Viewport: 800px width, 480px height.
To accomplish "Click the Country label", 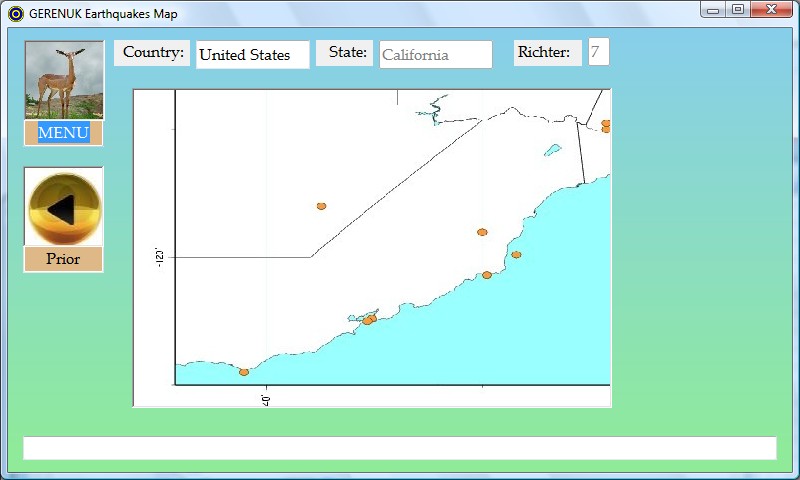I will point(152,53).
